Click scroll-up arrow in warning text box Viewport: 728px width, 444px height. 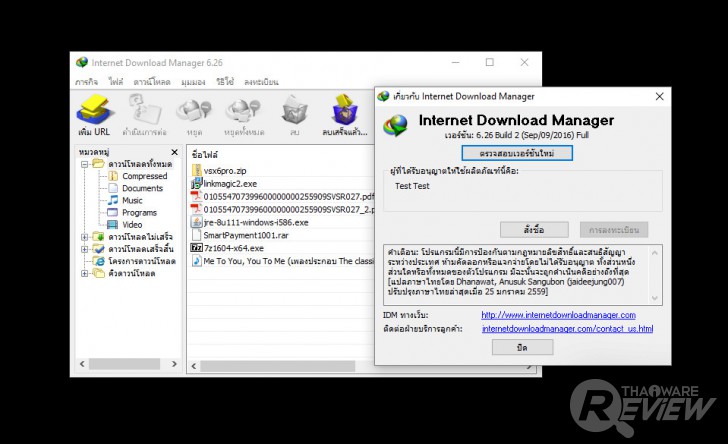coord(655,253)
